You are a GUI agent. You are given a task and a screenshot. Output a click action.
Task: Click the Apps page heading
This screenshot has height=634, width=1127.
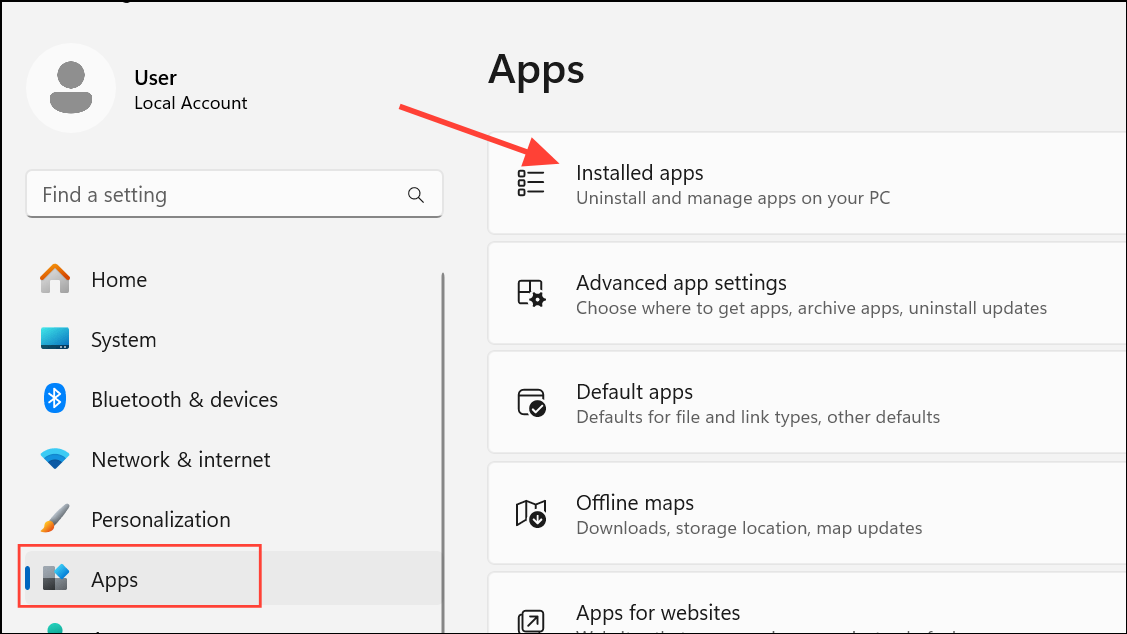pos(536,69)
